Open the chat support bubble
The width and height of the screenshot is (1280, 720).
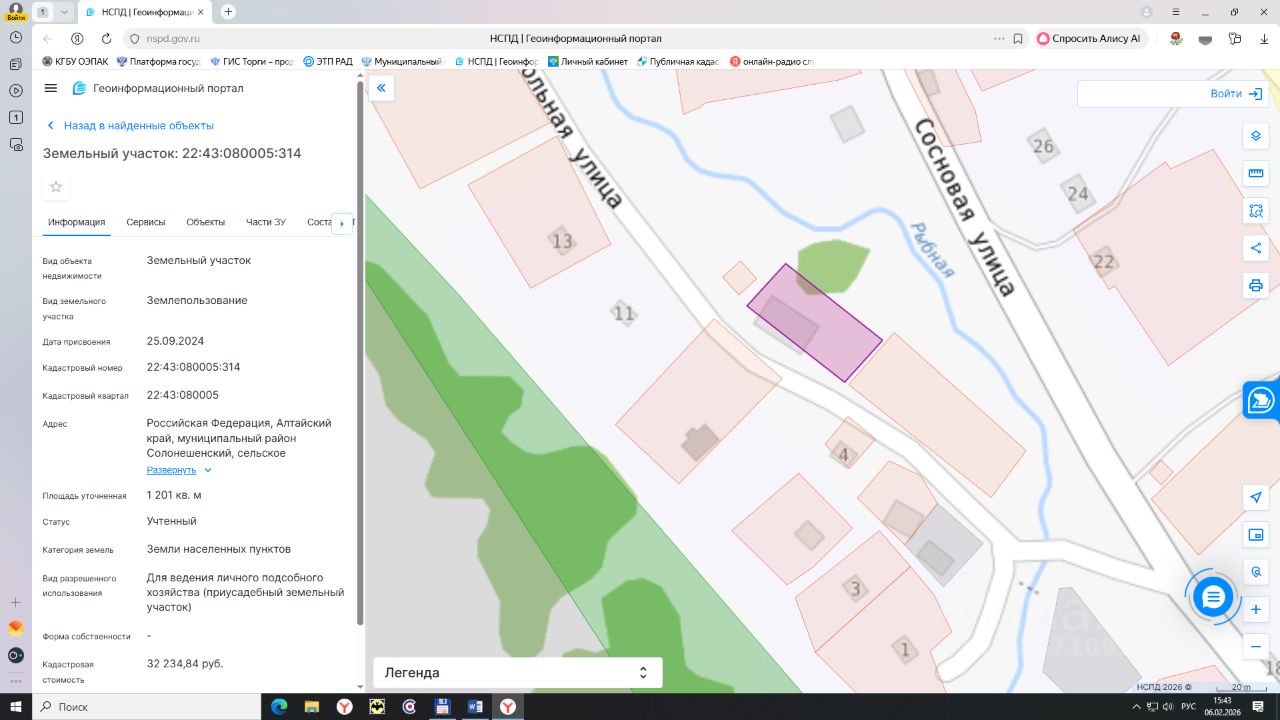point(1213,597)
